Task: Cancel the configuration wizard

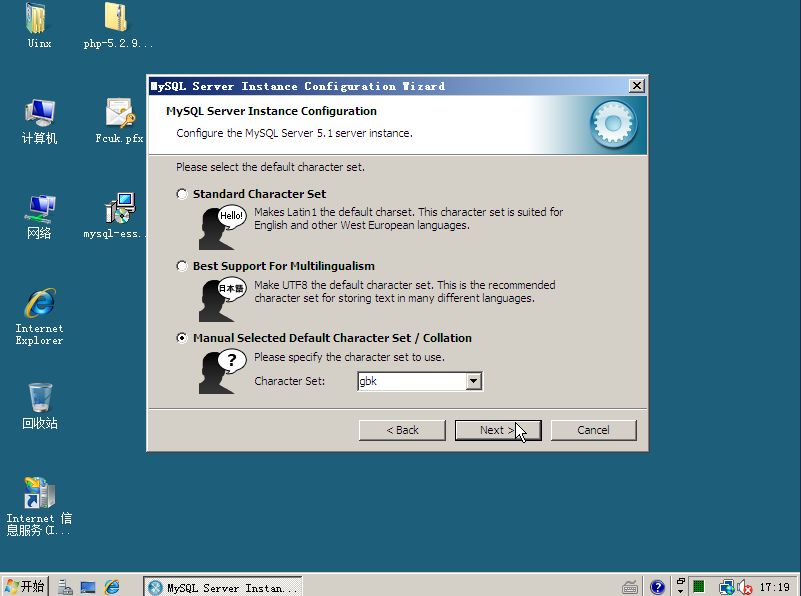Action: (x=594, y=430)
